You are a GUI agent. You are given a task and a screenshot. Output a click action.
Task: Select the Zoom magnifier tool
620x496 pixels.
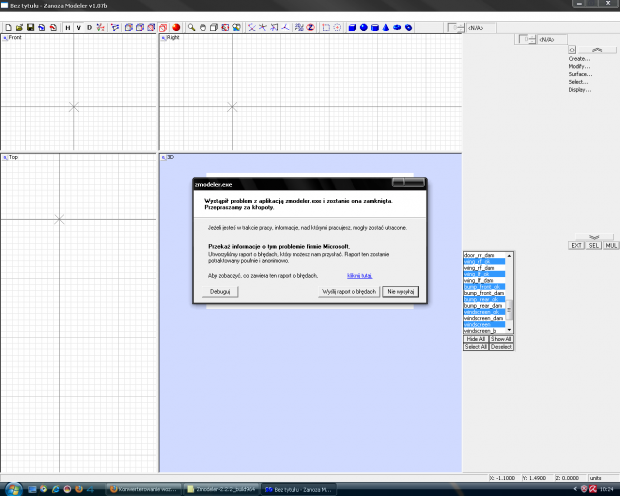(191, 28)
